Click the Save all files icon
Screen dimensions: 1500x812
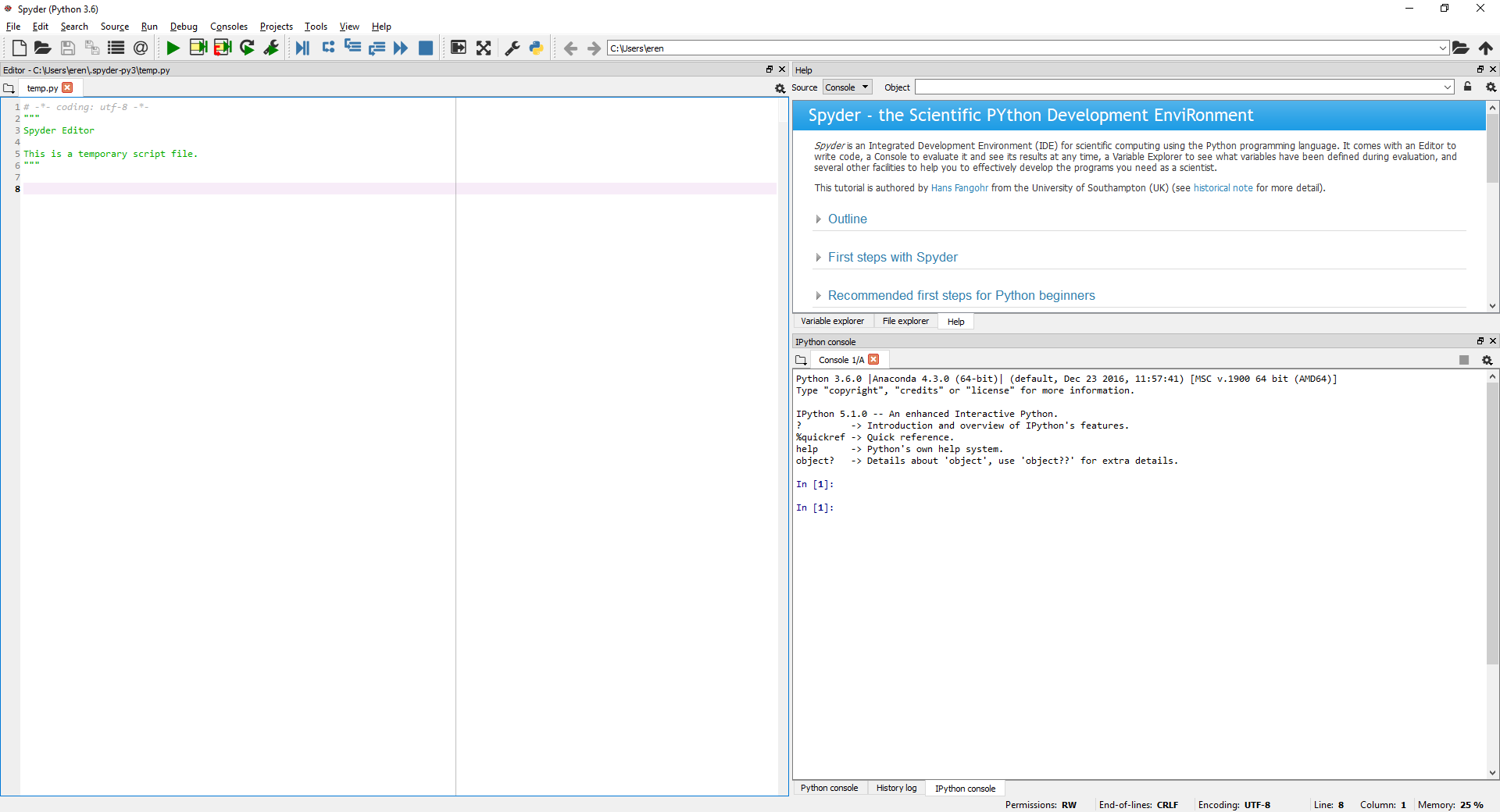coord(92,48)
